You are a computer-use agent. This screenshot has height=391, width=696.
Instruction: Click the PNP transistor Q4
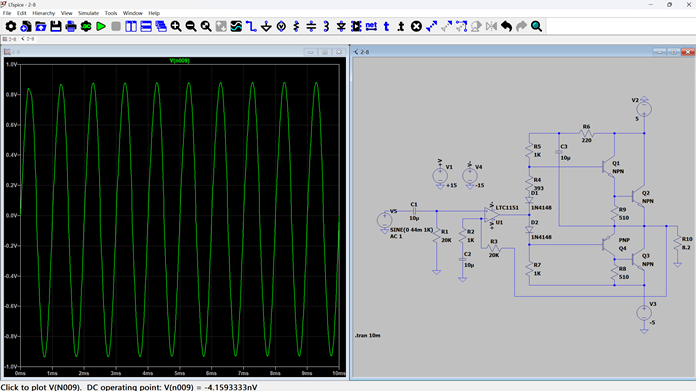click(x=609, y=244)
